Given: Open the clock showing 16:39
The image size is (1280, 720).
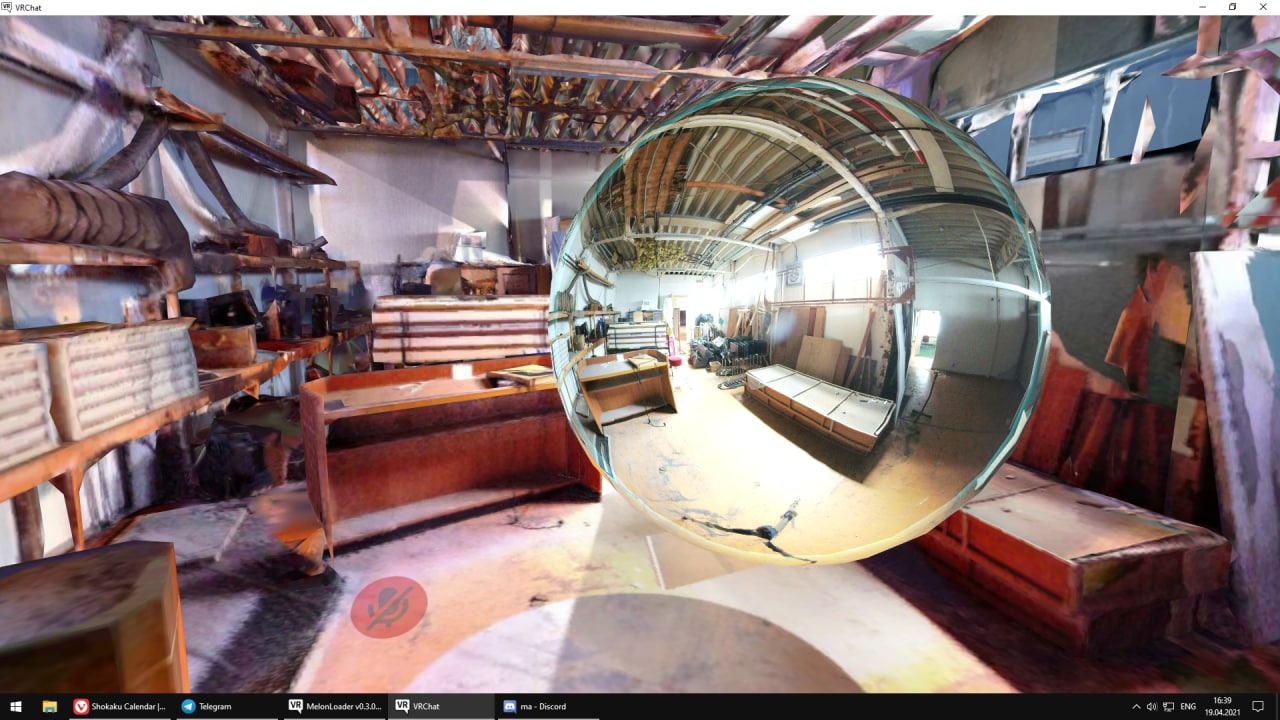Looking at the screenshot, I should click(1222, 706).
